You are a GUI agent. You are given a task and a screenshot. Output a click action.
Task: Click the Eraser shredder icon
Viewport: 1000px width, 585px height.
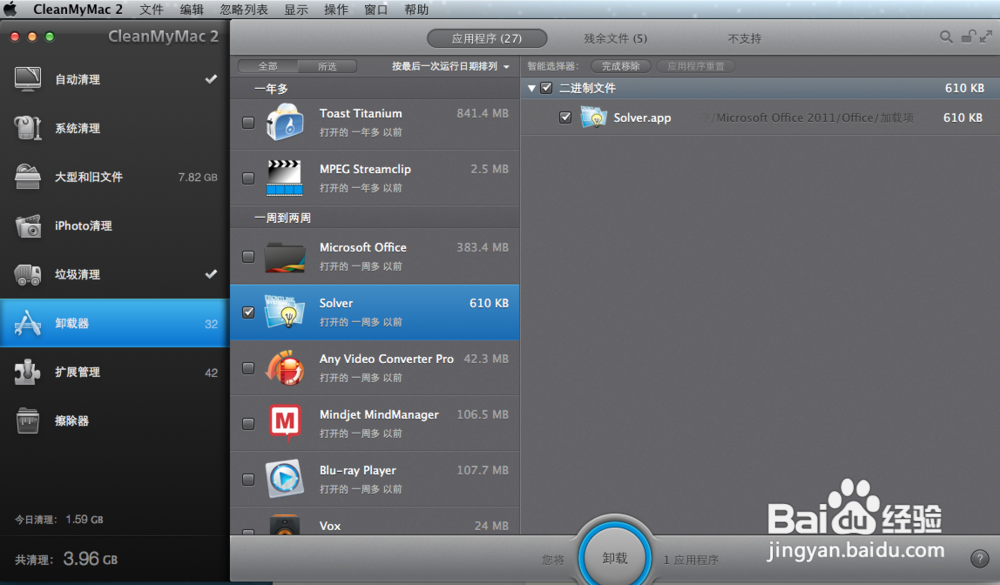[x=28, y=421]
